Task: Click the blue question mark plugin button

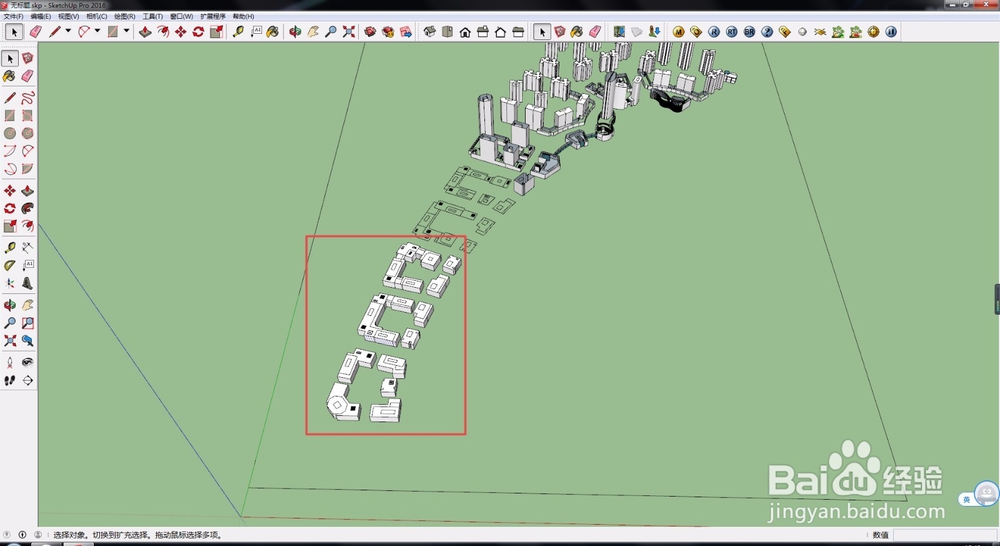Action: tap(767, 31)
